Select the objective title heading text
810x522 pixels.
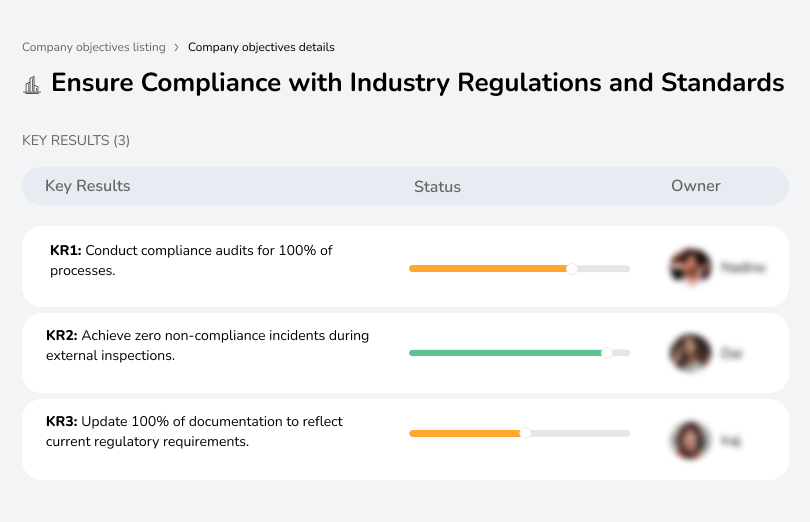tap(417, 83)
